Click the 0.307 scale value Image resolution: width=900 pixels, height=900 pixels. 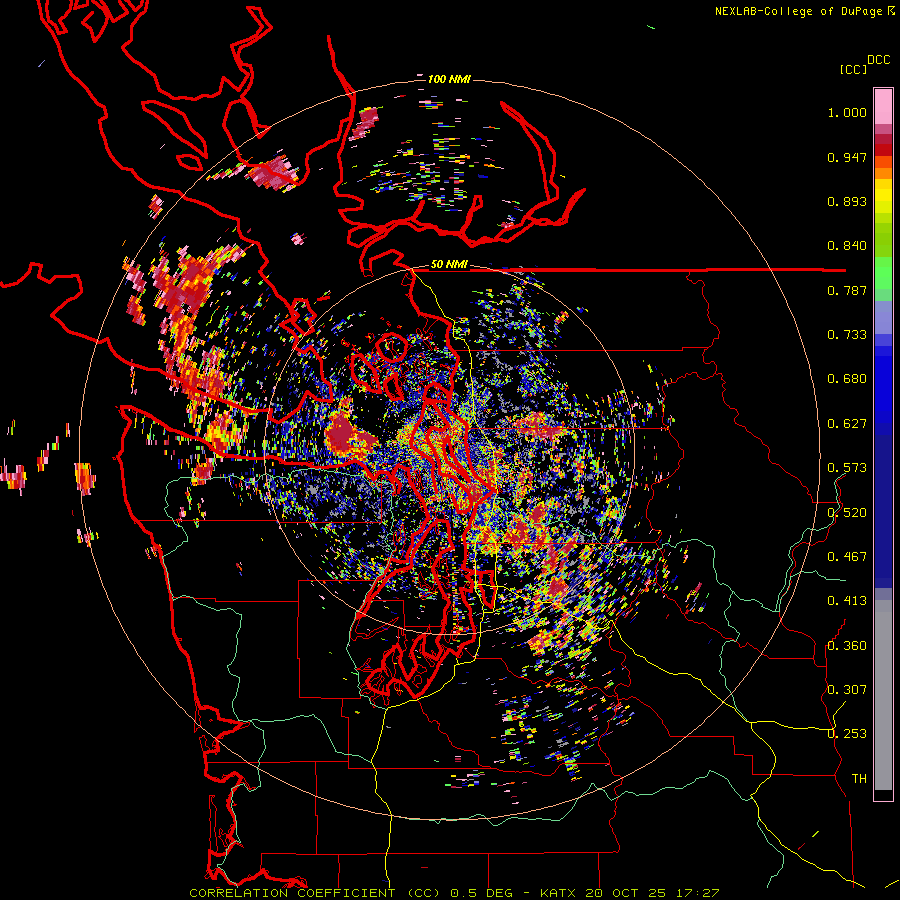(847, 690)
